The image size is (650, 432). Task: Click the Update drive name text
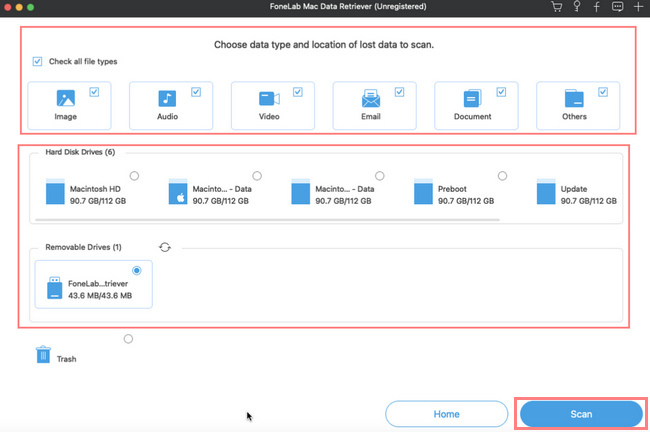(x=574, y=189)
